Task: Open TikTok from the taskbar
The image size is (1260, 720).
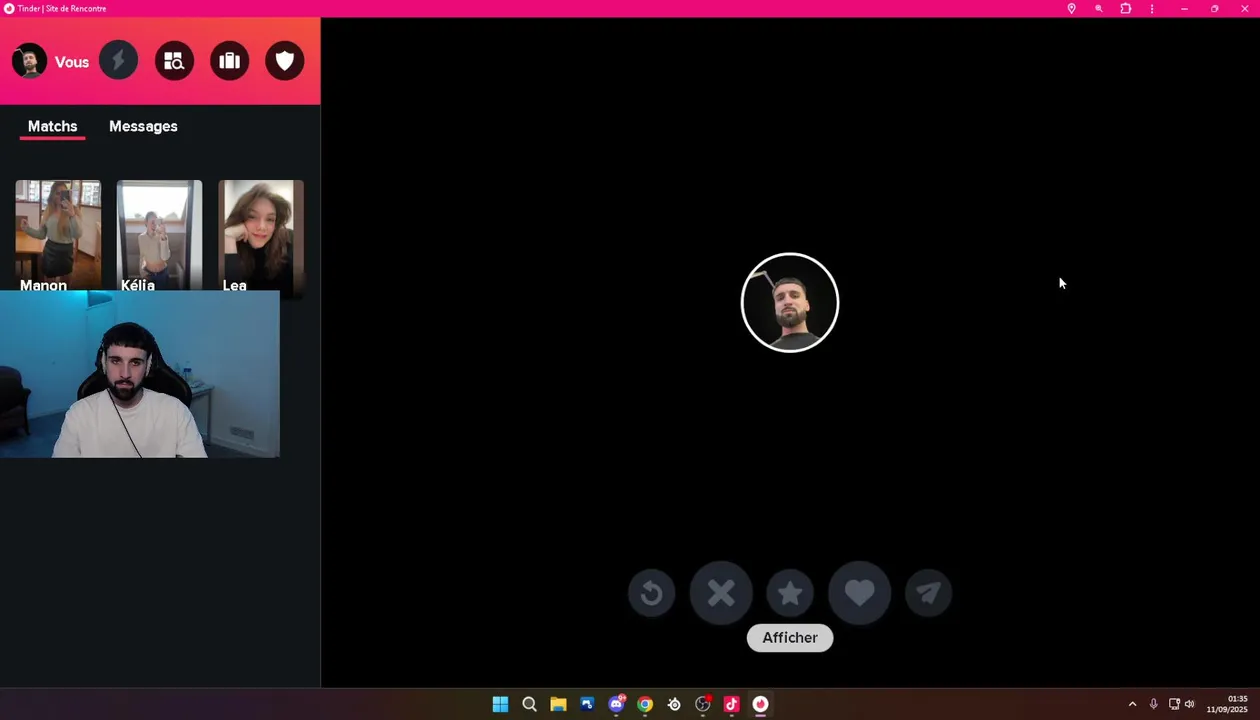Action: pos(731,704)
